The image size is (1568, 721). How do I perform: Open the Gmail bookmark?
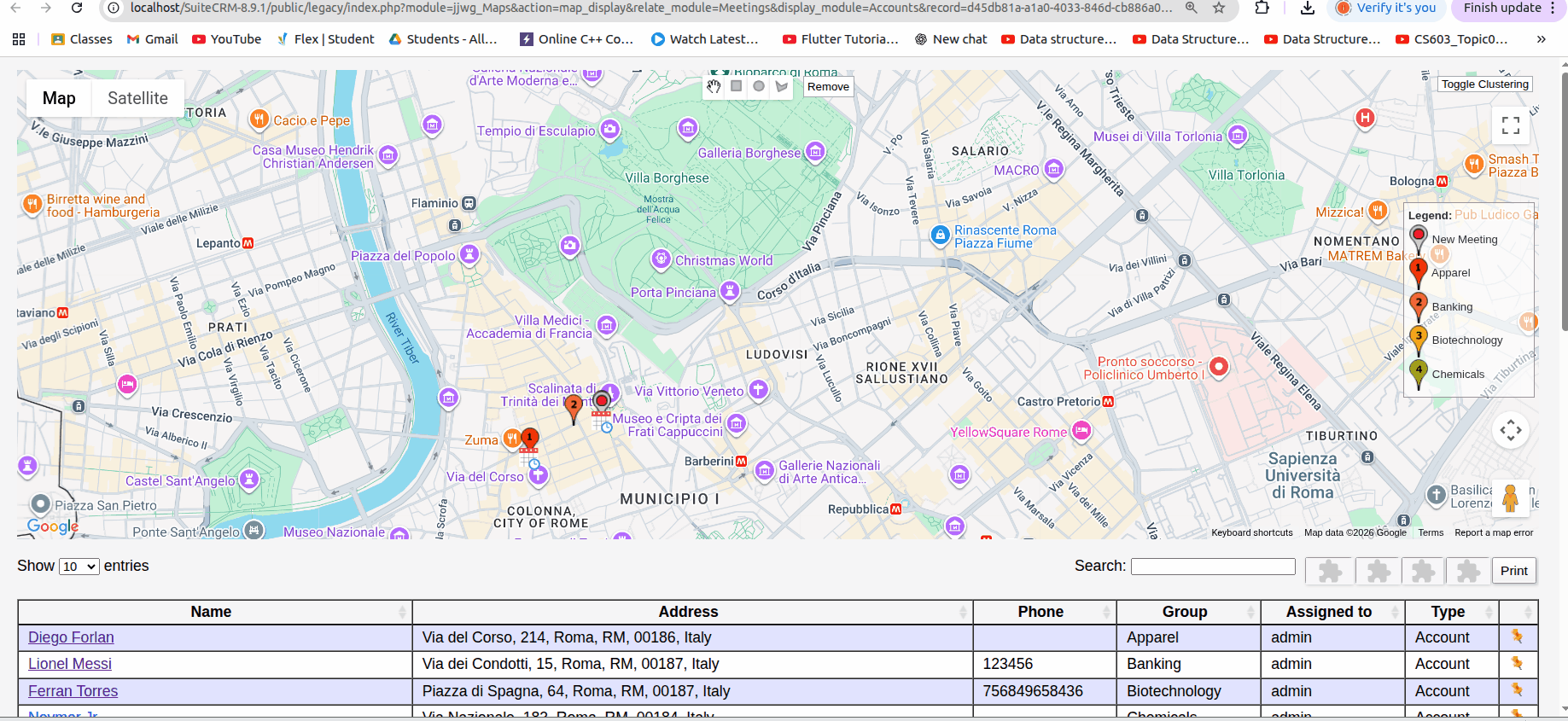pos(152,39)
